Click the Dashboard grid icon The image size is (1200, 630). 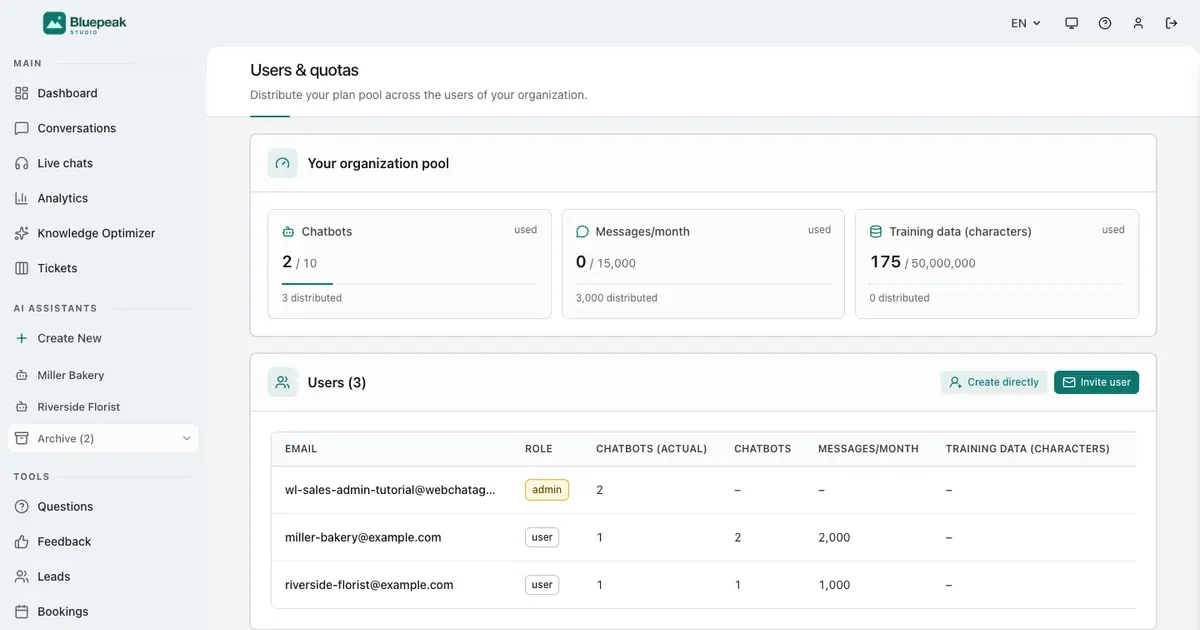(22, 93)
